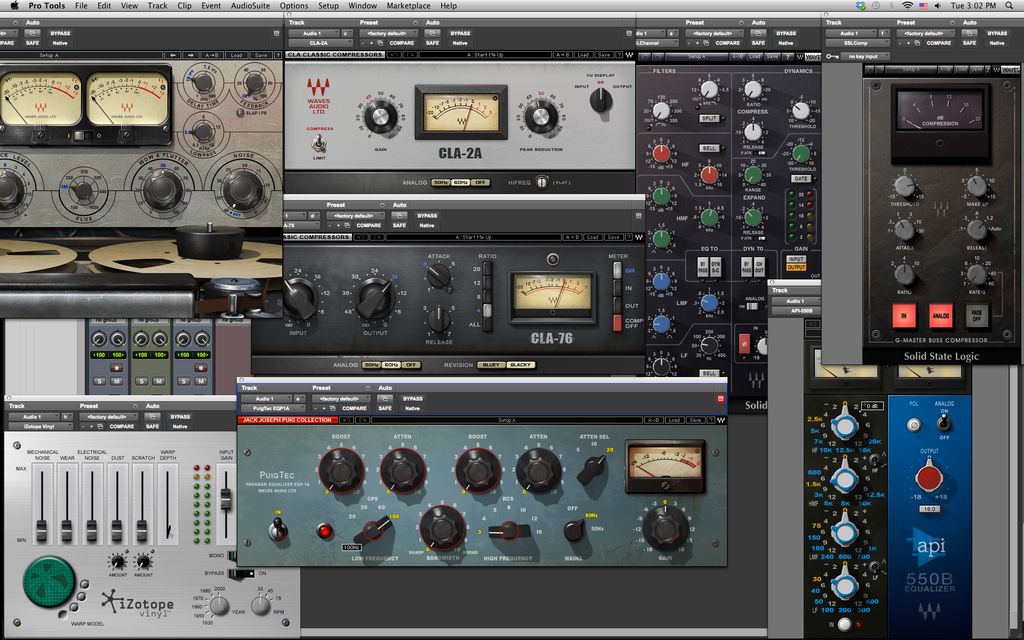Click the large green iZotope Vinyl warp button
Screen dimensions: 1024x640
(x=49, y=581)
